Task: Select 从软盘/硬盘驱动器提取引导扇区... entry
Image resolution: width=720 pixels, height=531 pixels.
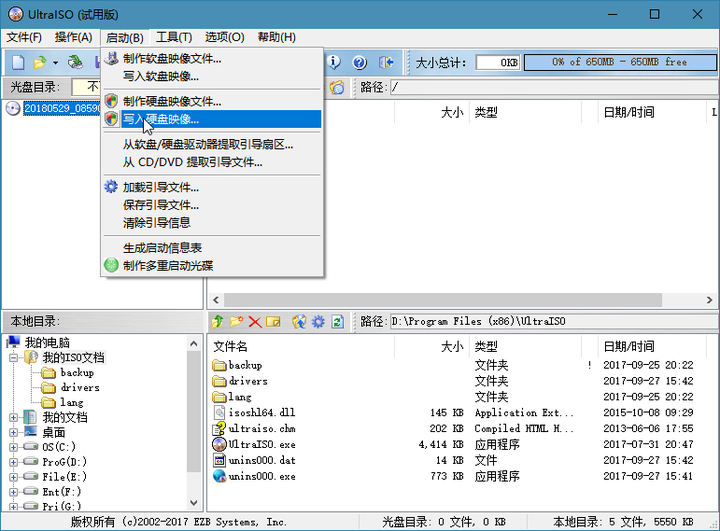Action: click(212, 145)
